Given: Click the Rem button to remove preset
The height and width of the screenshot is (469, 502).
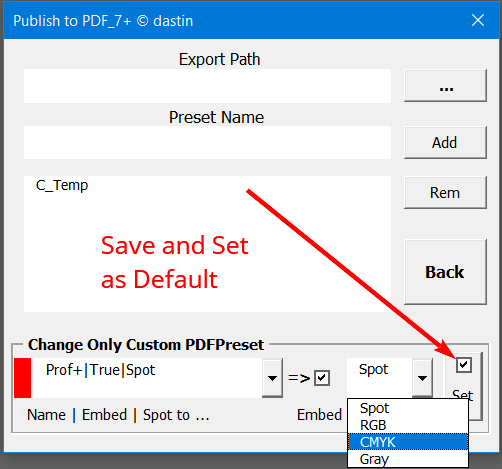Looking at the screenshot, I should point(445,193).
